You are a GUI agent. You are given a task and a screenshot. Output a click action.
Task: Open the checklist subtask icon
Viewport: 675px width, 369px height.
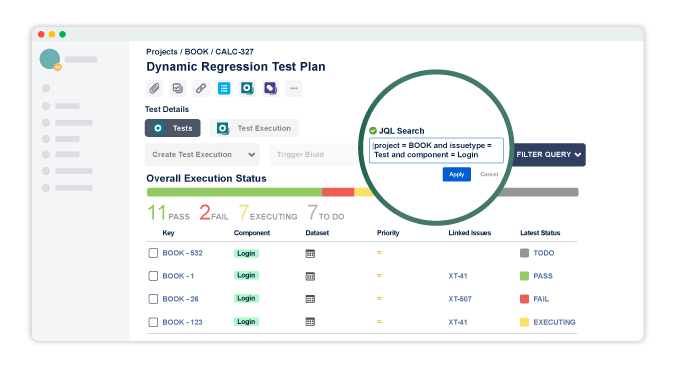[177, 89]
